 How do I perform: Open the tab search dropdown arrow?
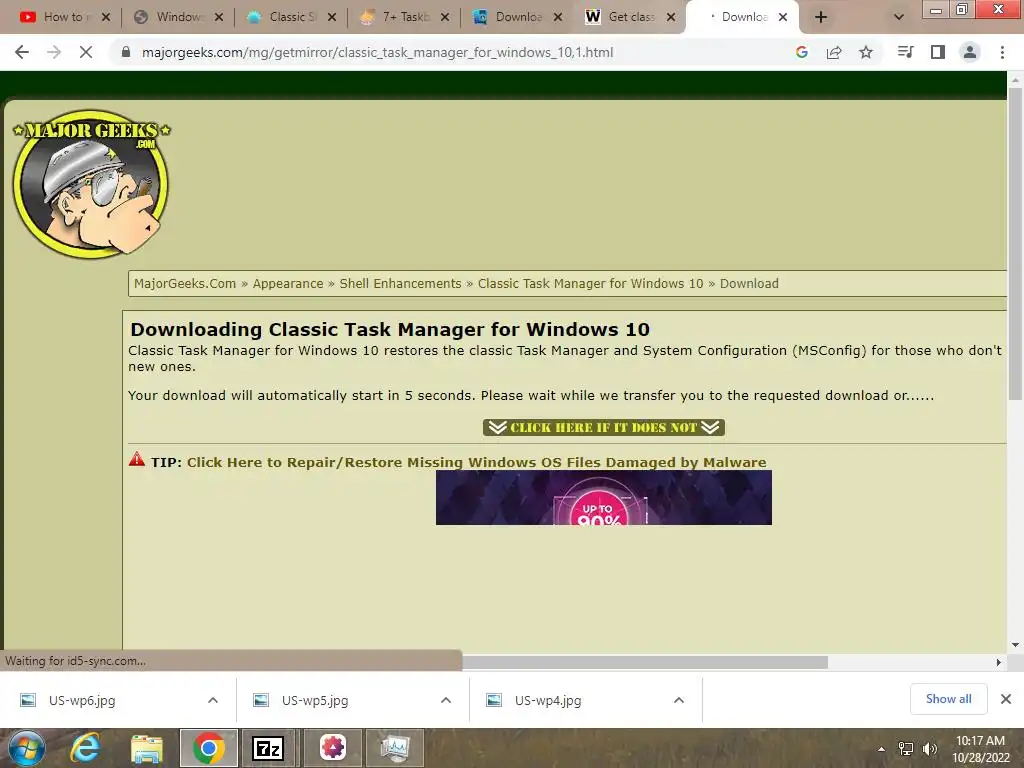(x=899, y=17)
